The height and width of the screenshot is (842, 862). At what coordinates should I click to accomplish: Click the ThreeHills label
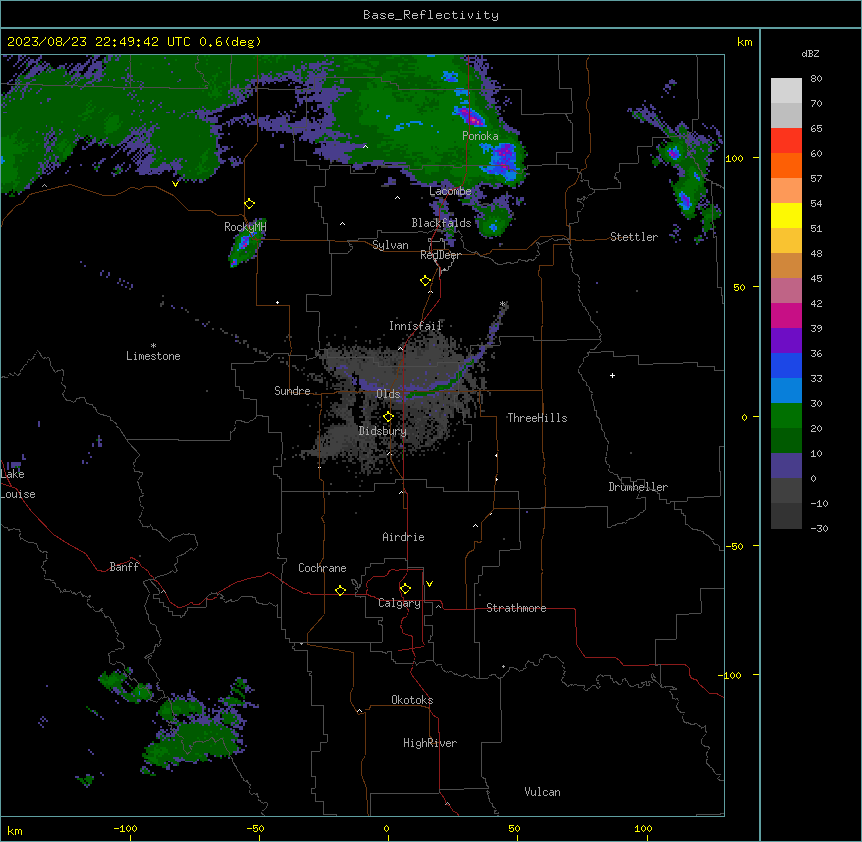(537, 418)
